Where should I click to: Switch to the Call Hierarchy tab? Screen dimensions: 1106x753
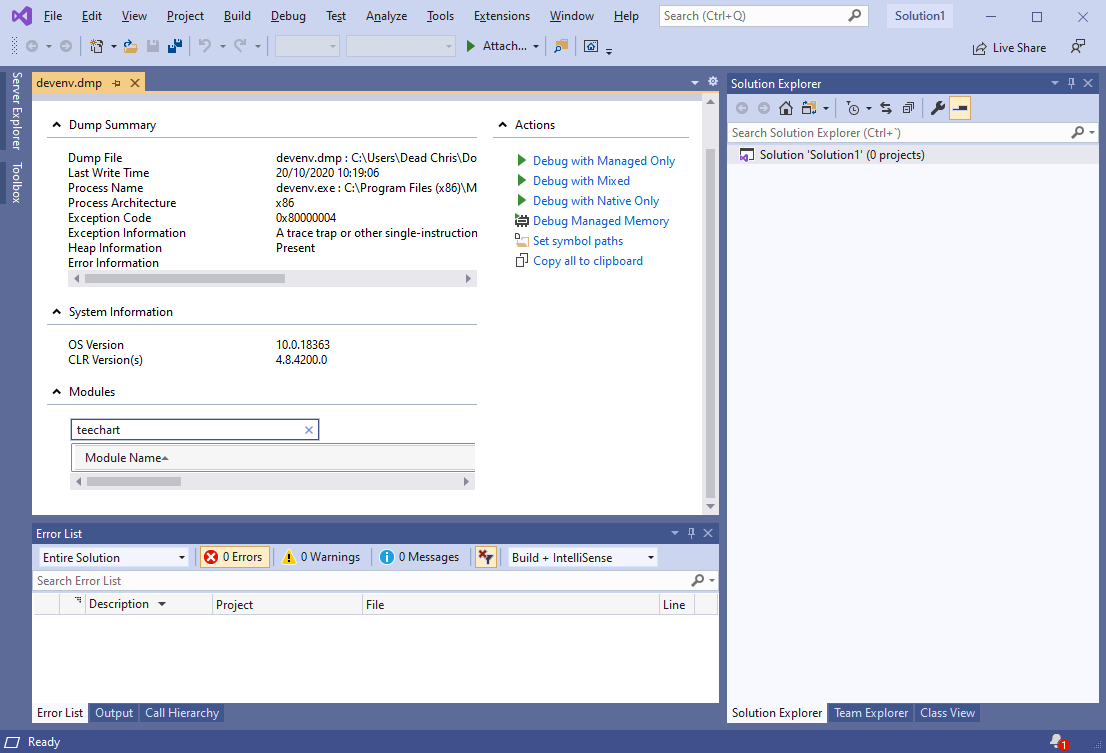tap(182, 713)
